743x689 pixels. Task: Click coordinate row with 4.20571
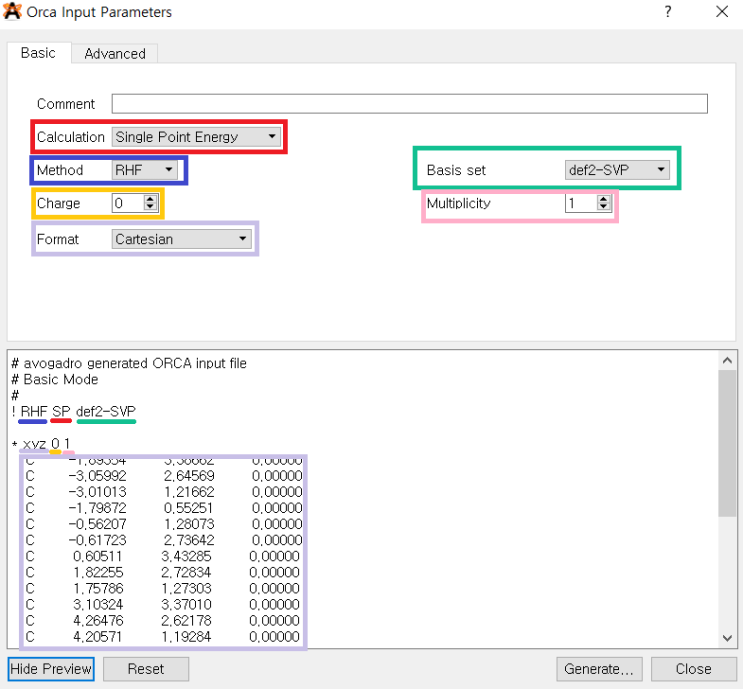[x=163, y=637]
